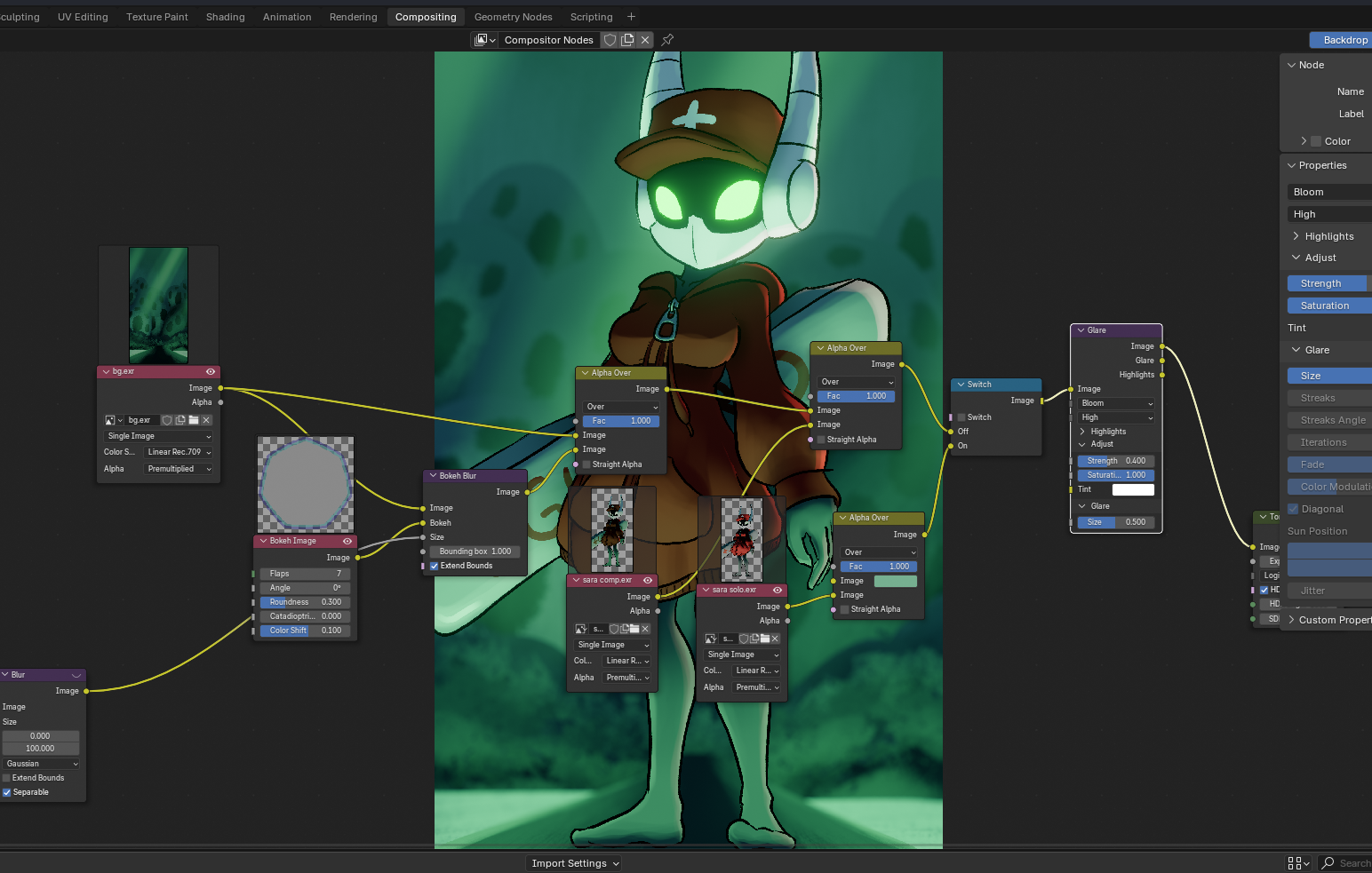
Task: Switch to the Shading workspace tab
Action: click(x=225, y=17)
